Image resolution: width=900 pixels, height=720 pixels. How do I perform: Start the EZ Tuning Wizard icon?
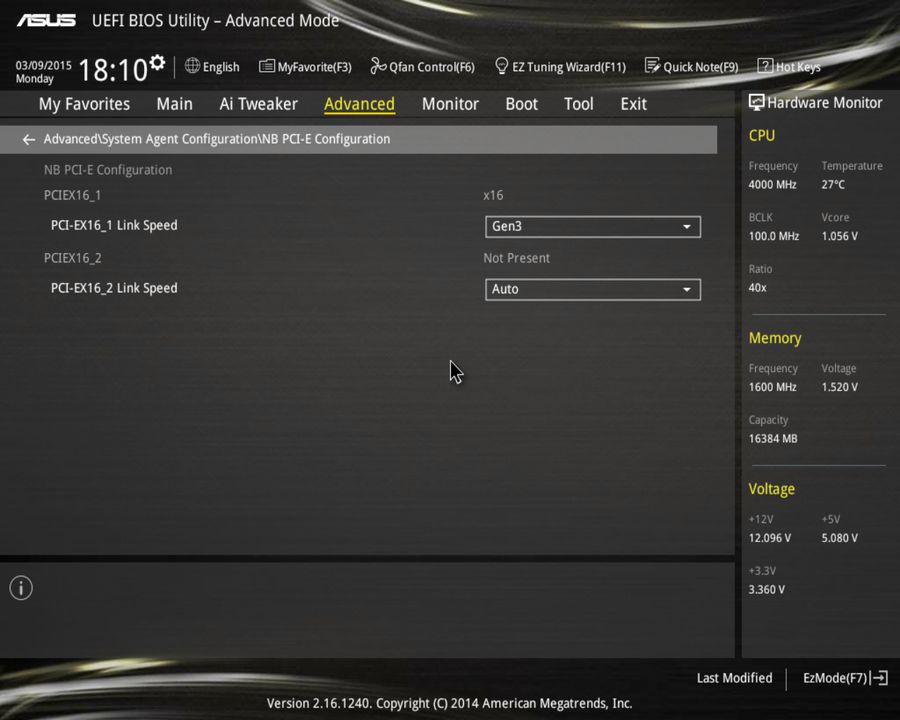502,66
